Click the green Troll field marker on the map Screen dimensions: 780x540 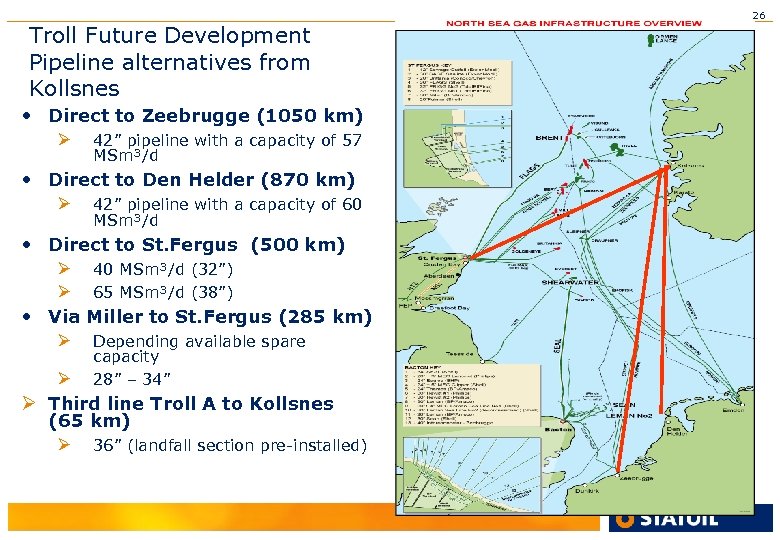click(x=617, y=149)
